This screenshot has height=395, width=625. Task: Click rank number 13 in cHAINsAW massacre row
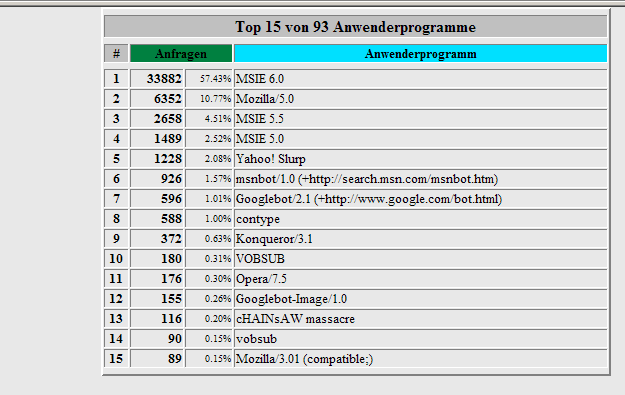[x=116, y=318]
